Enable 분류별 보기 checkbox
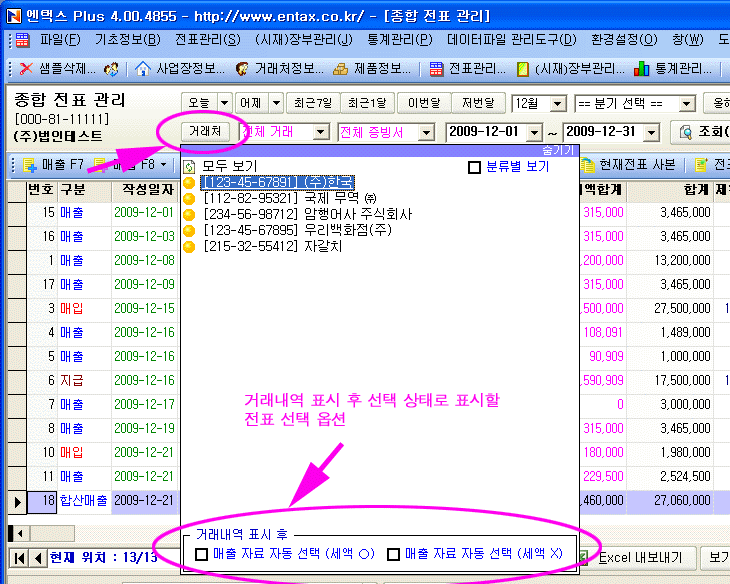Viewport: 730px width, 584px height. [x=475, y=167]
